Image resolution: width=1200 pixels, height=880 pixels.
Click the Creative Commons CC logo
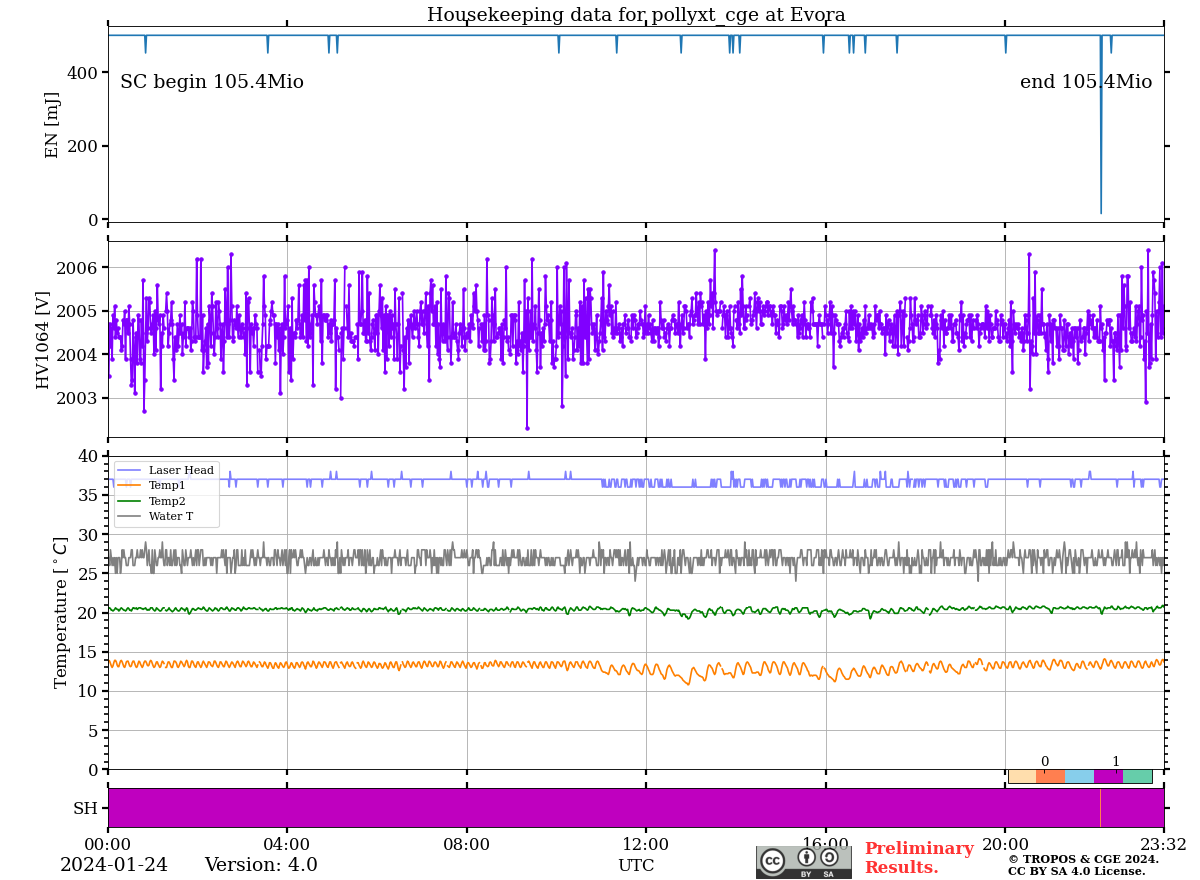(x=772, y=860)
